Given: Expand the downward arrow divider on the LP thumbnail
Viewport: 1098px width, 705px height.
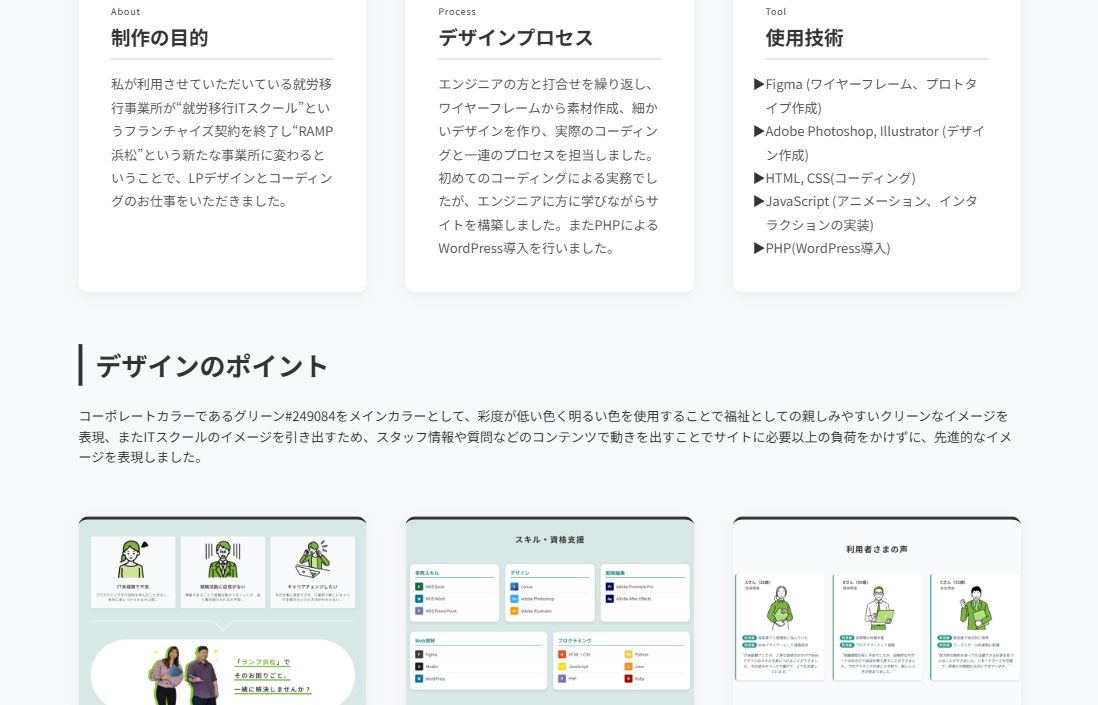Looking at the screenshot, I should pos(222,625).
